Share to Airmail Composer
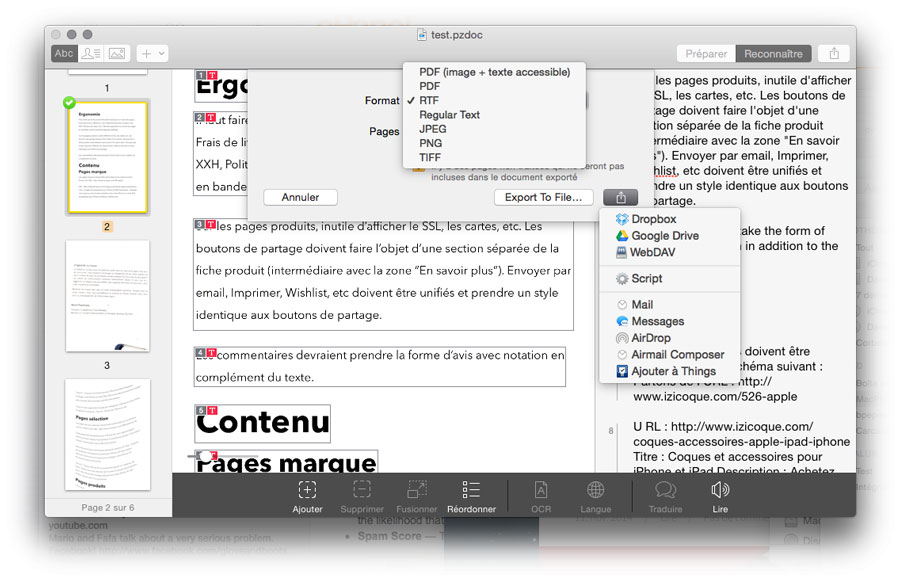Viewport: 900px width, 580px height. click(669, 354)
